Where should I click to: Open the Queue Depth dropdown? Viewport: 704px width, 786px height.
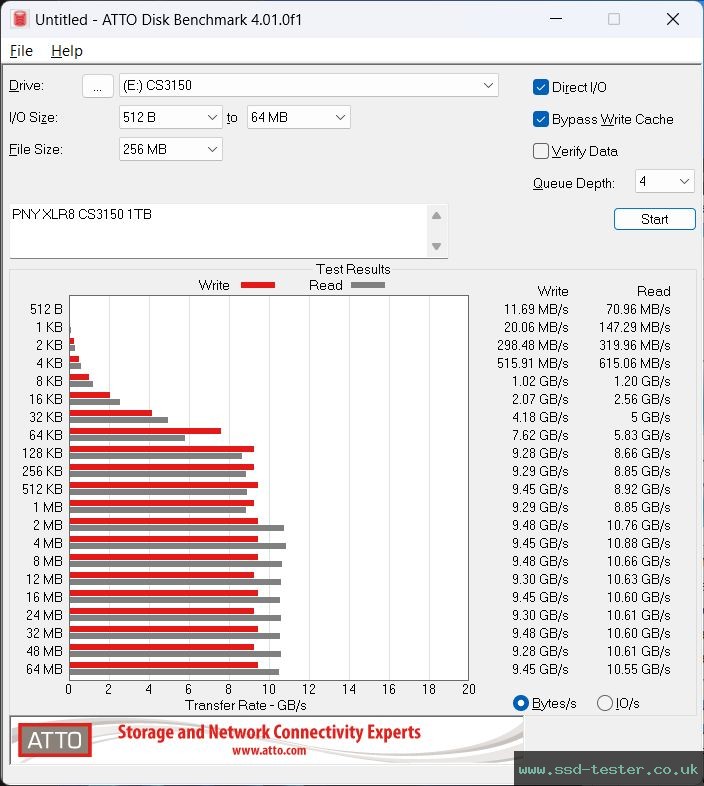tap(664, 181)
